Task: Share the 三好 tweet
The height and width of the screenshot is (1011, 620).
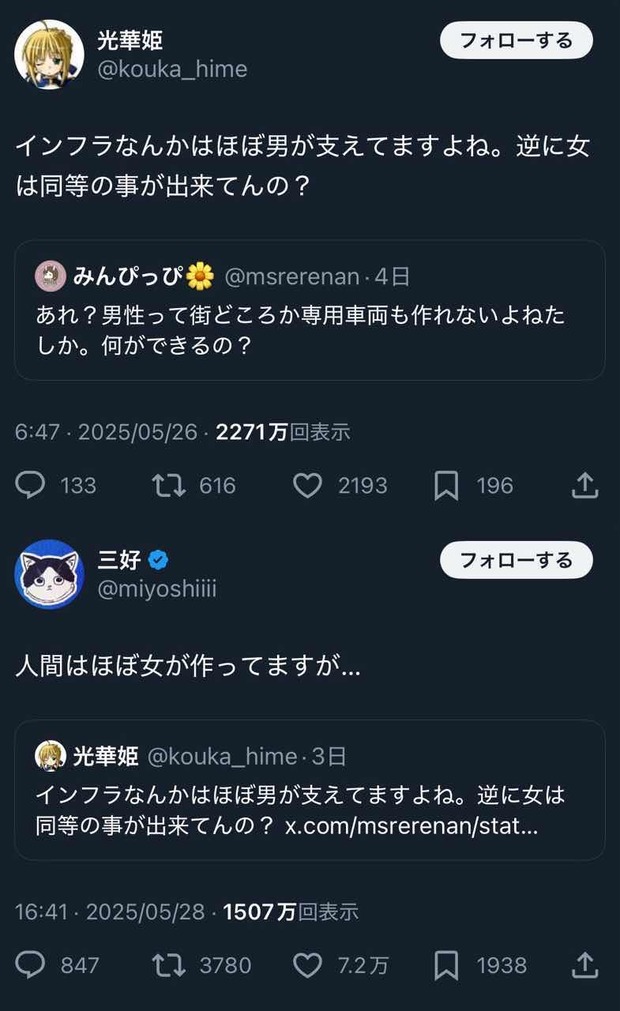Action: point(585,964)
